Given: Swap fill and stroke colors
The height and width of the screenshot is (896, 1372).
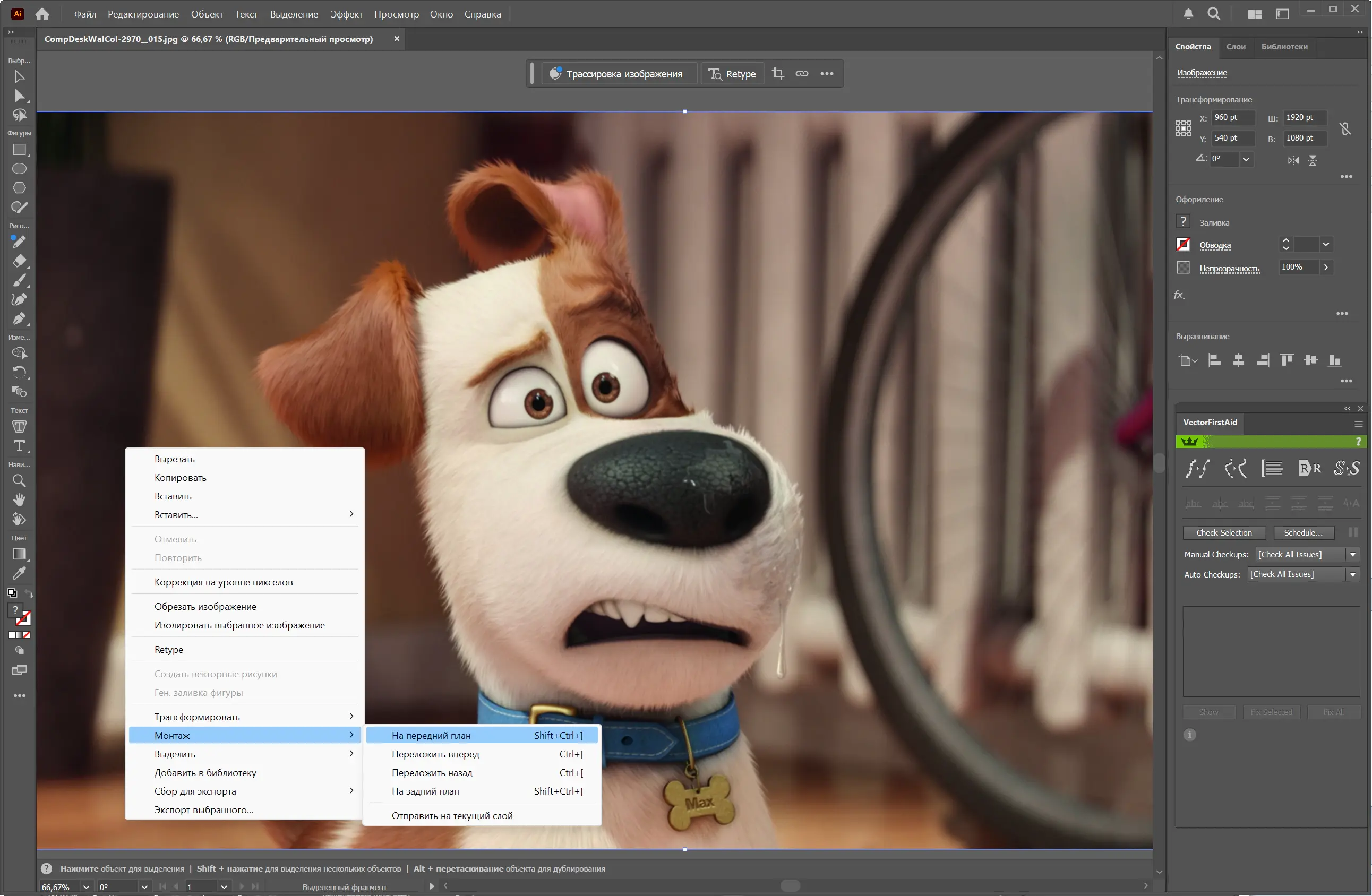Looking at the screenshot, I should point(28,593).
